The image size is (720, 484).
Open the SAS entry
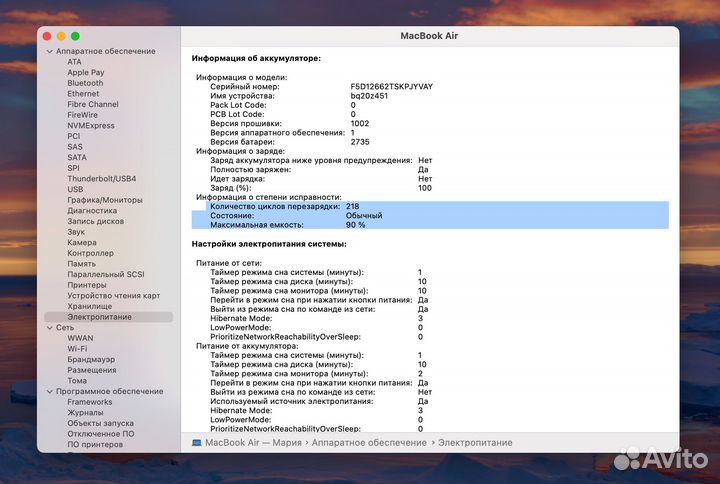[x=75, y=147]
